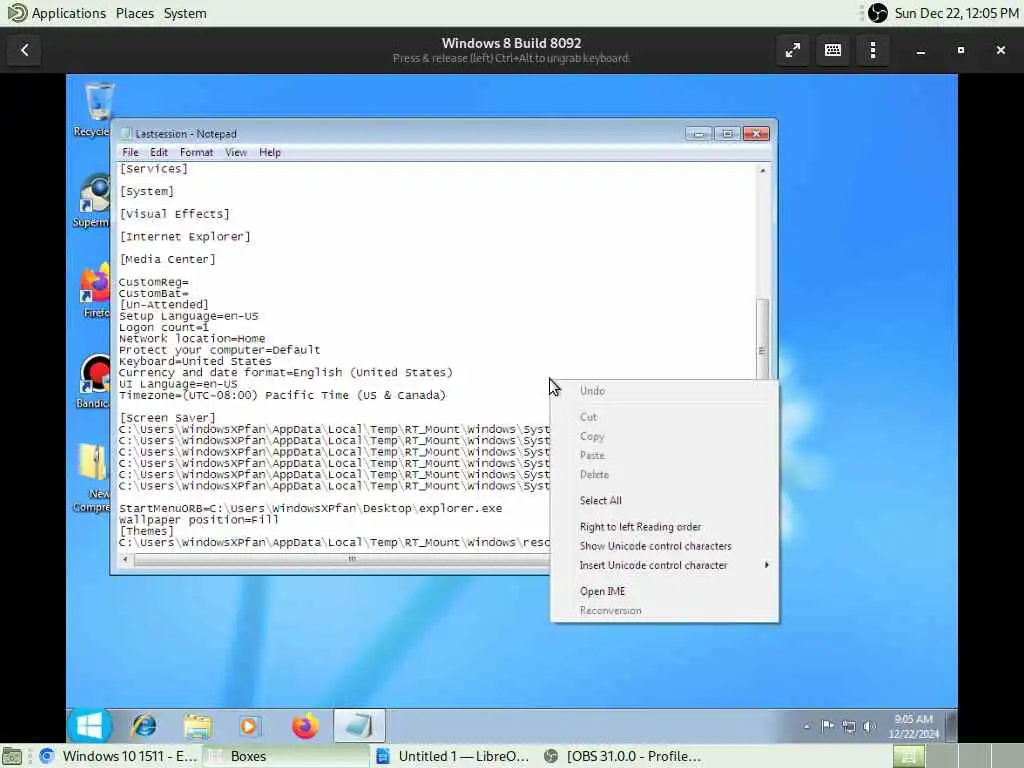This screenshot has width=1024, height=768.
Task: Open the New Compressed folder desktop icon
Action: (x=94, y=462)
